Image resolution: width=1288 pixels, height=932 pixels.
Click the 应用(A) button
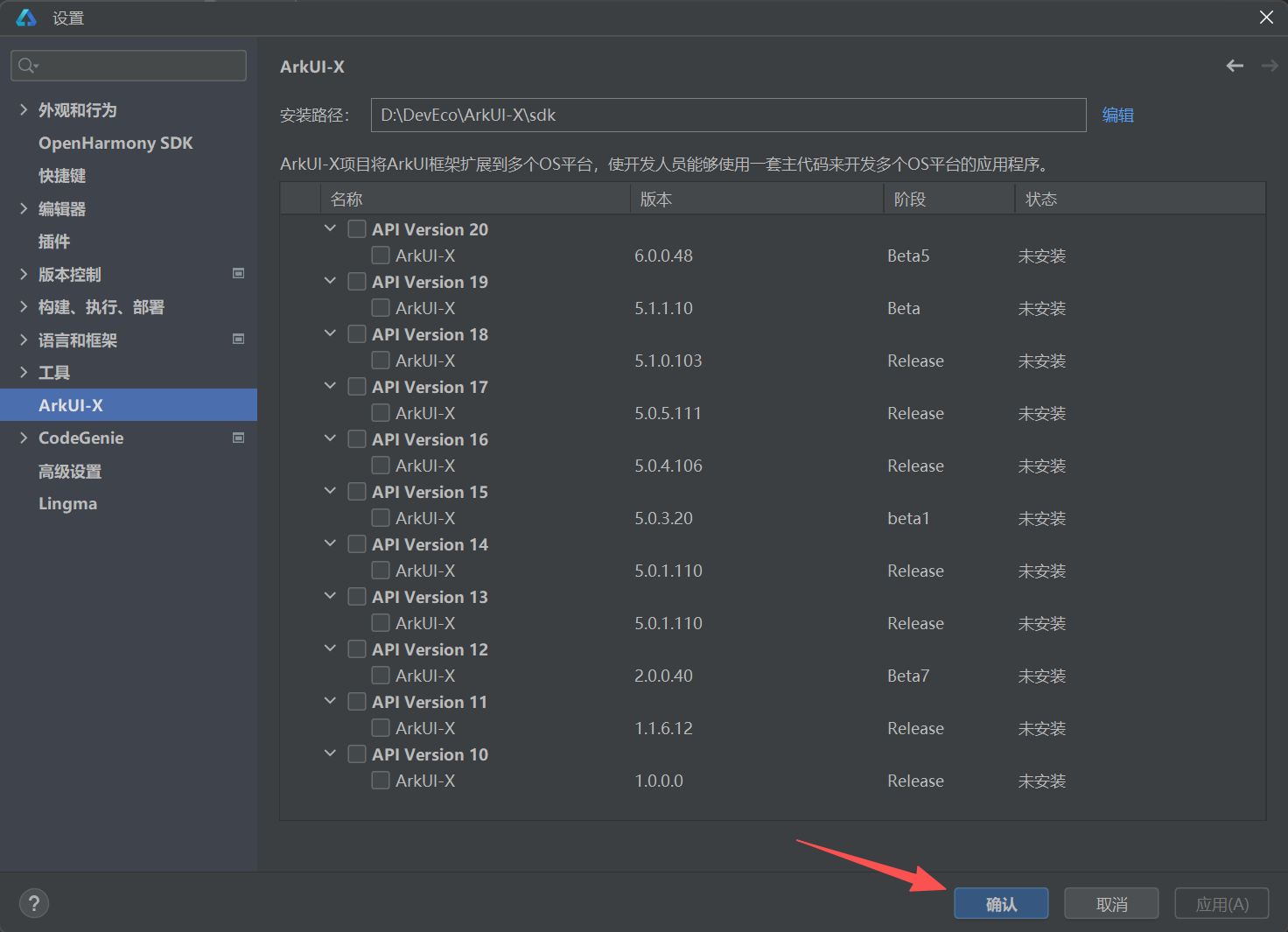[1221, 904]
